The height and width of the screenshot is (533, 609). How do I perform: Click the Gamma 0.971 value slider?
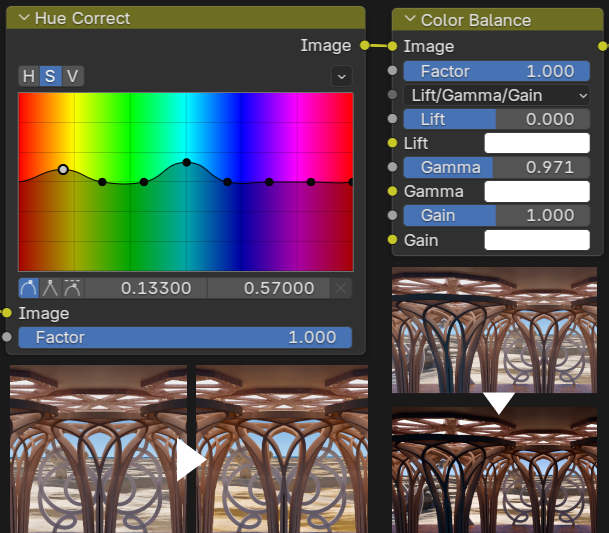tap(497, 167)
